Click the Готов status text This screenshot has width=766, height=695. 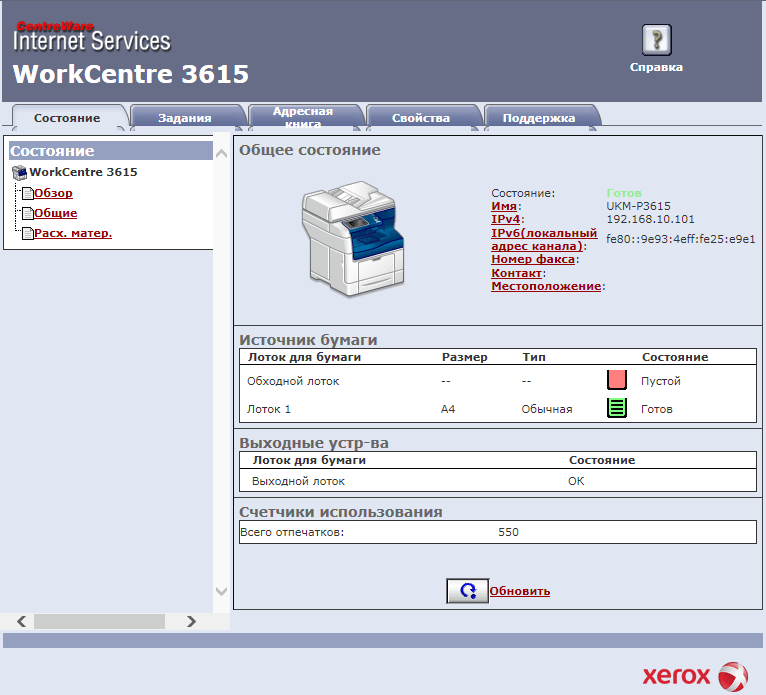(x=624, y=193)
